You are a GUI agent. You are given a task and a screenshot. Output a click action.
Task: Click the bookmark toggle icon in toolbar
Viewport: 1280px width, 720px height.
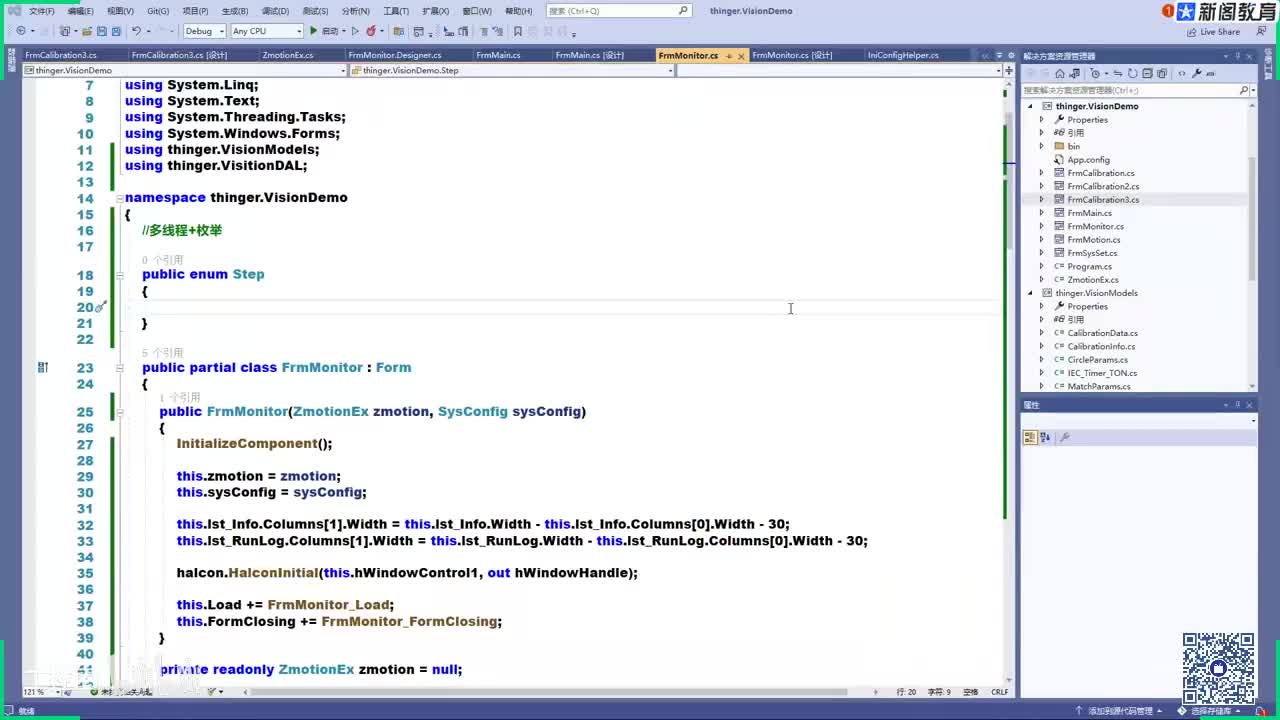tap(518, 31)
